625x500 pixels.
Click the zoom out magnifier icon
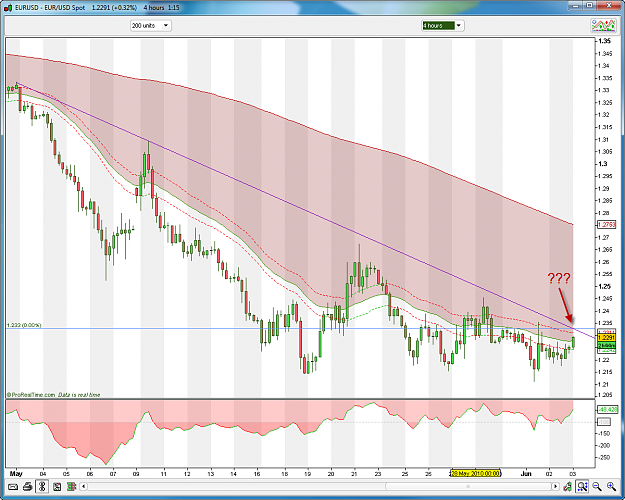coord(597,486)
